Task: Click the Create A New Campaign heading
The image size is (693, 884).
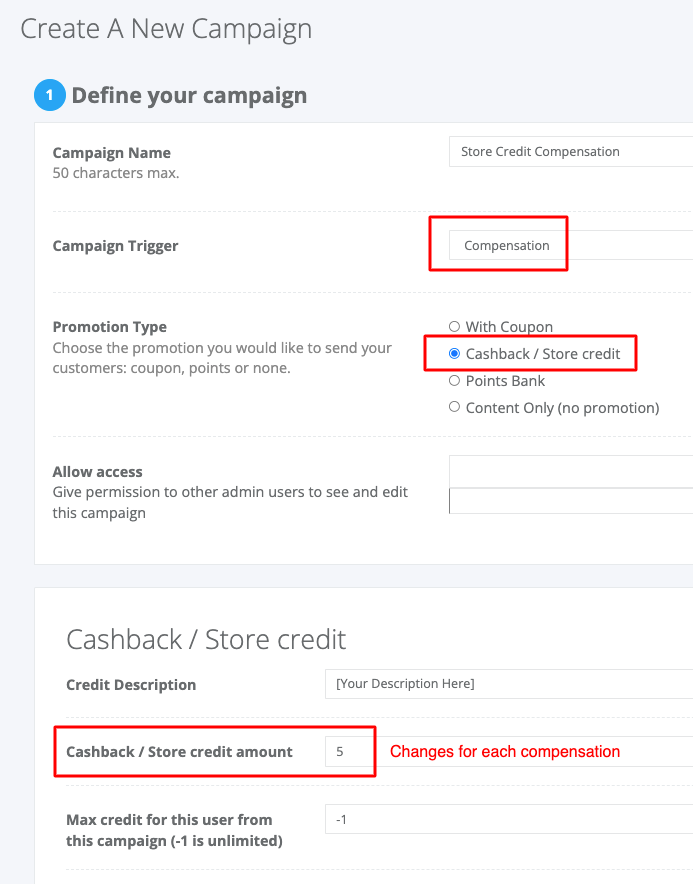Action: pyautogui.click(x=166, y=29)
